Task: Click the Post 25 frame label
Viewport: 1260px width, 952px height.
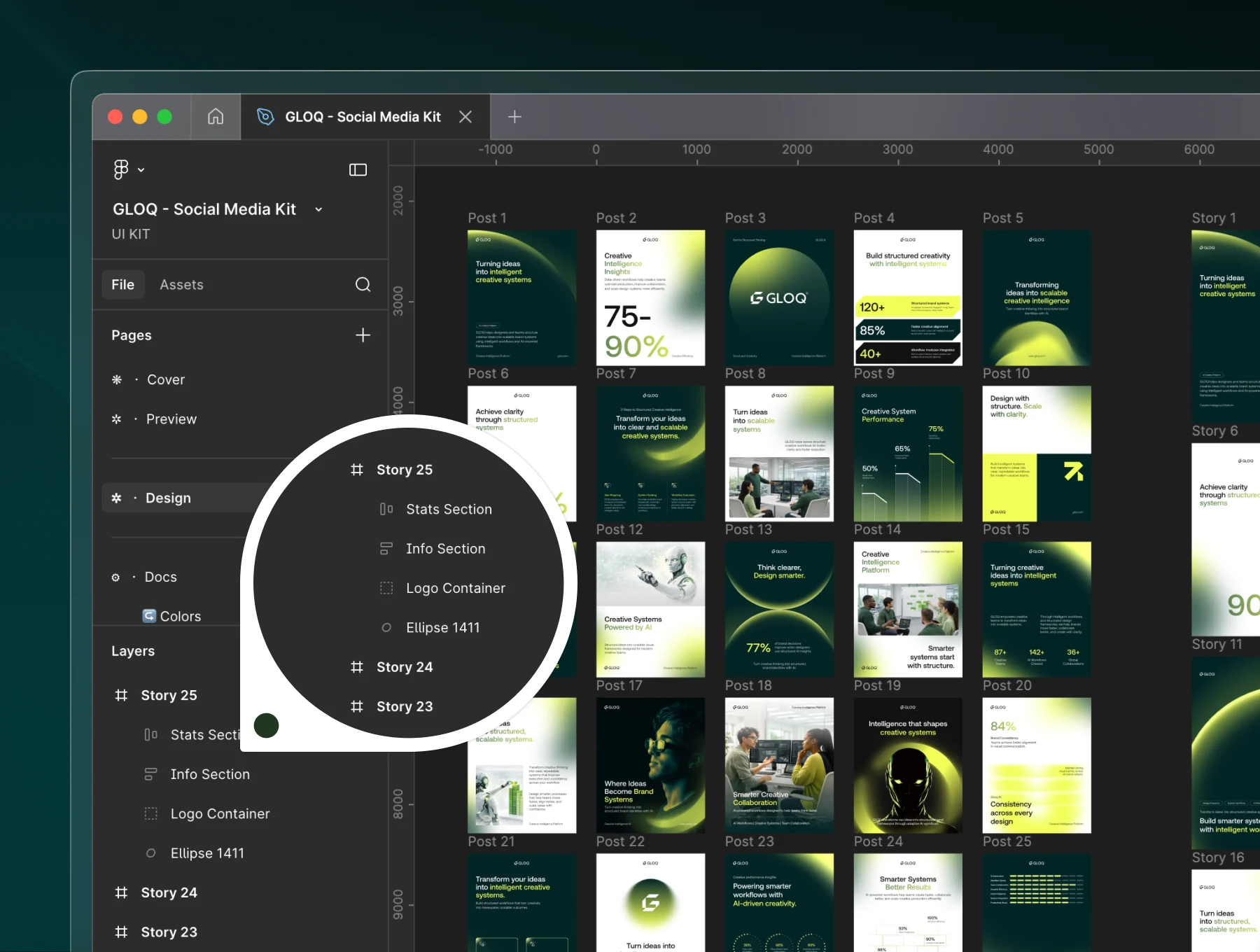Action: click(1007, 841)
